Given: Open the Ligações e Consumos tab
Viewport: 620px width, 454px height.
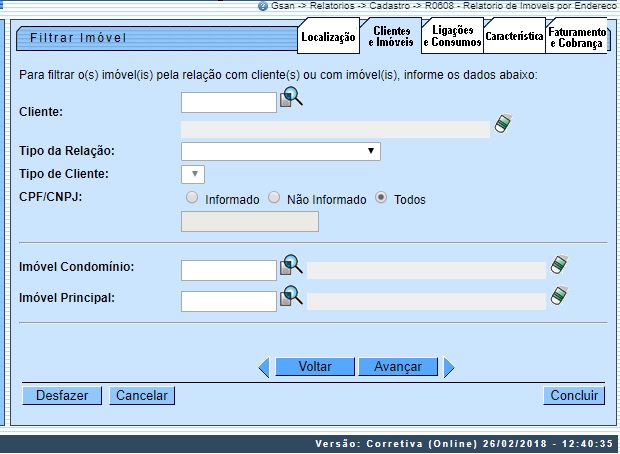Looking at the screenshot, I should [x=452, y=37].
